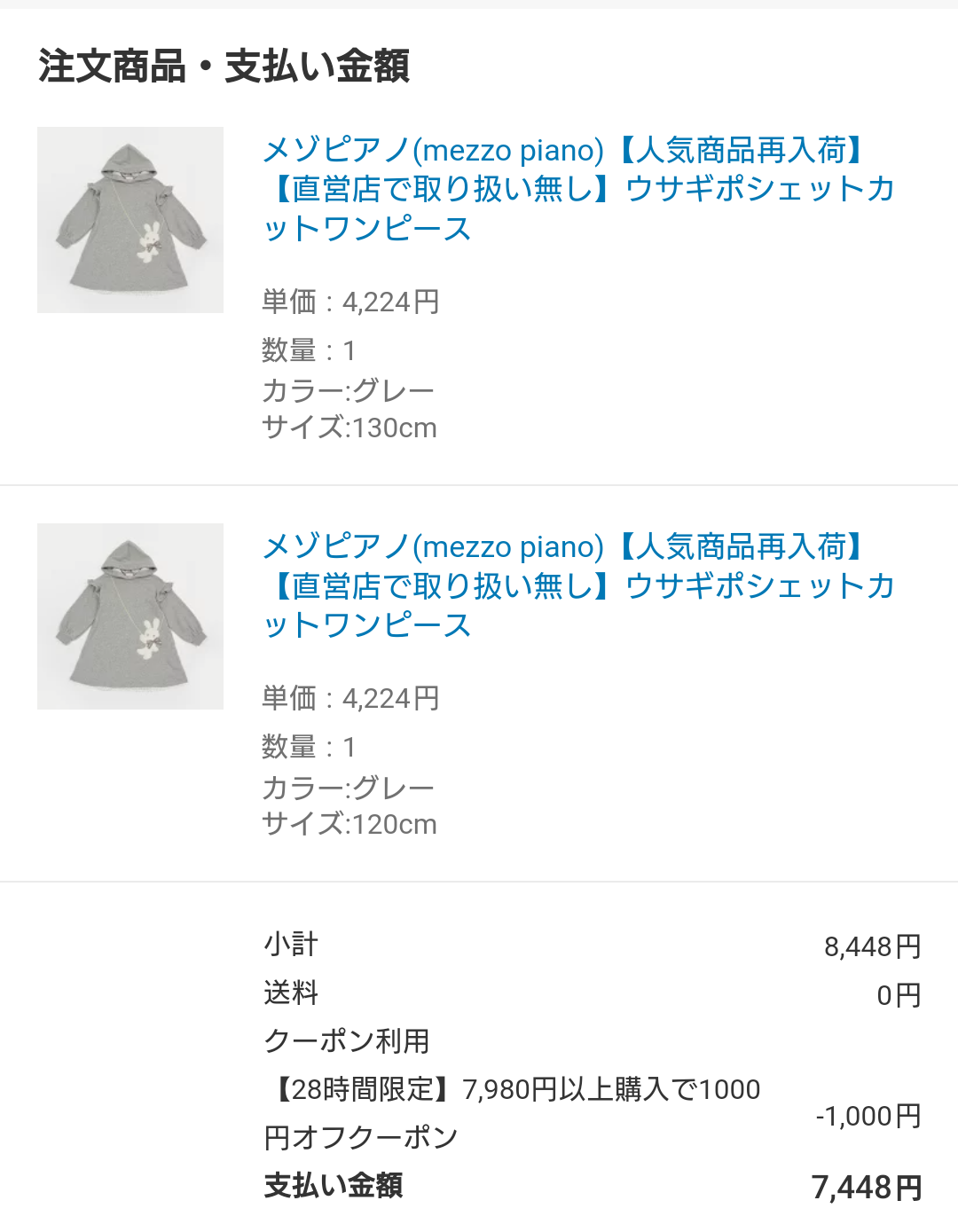Open the first mezzo piano product title link
This screenshot has height=1232, width=958.
pyautogui.click(x=578, y=189)
